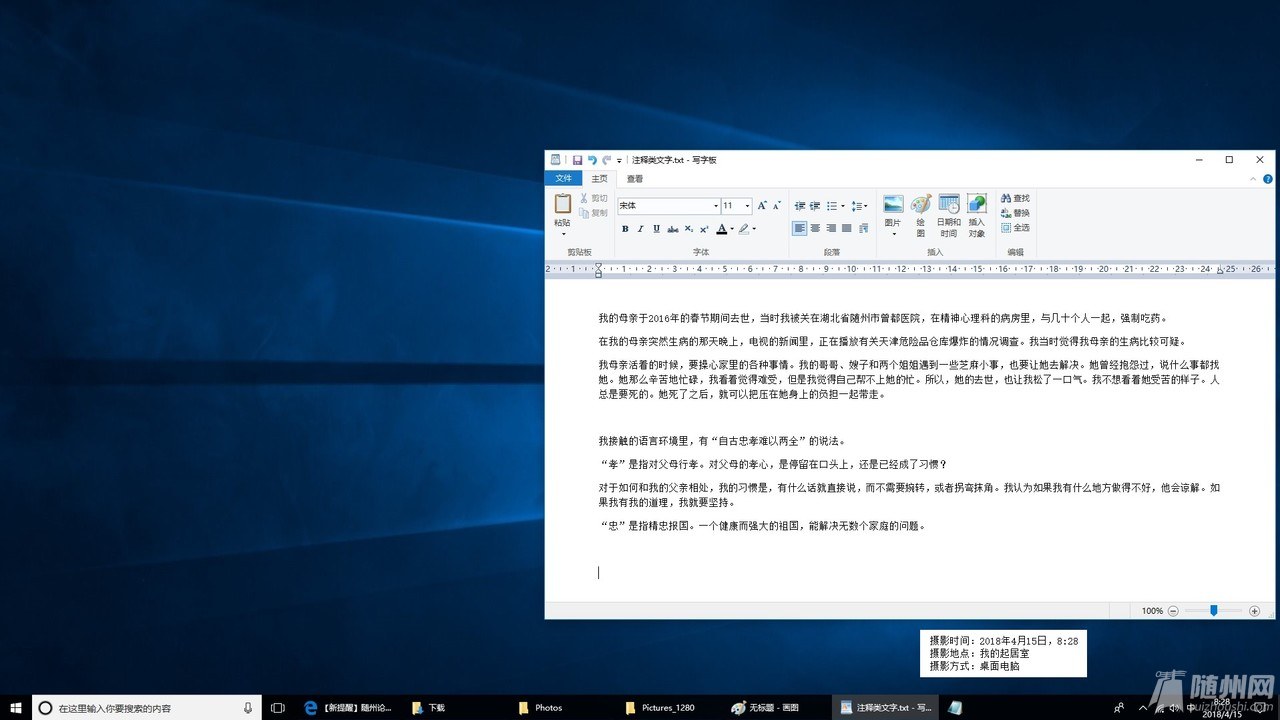Image resolution: width=1280 pixels, height=720 pixels.
Task: Switch to the Edge 随州论 taskbar item
Action: tap(348, 708)
